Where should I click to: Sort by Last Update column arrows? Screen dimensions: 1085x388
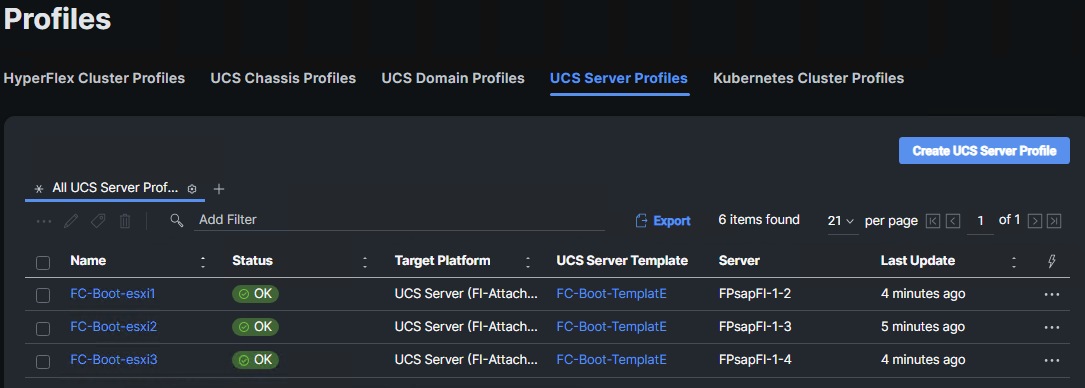coord(1014,261)
